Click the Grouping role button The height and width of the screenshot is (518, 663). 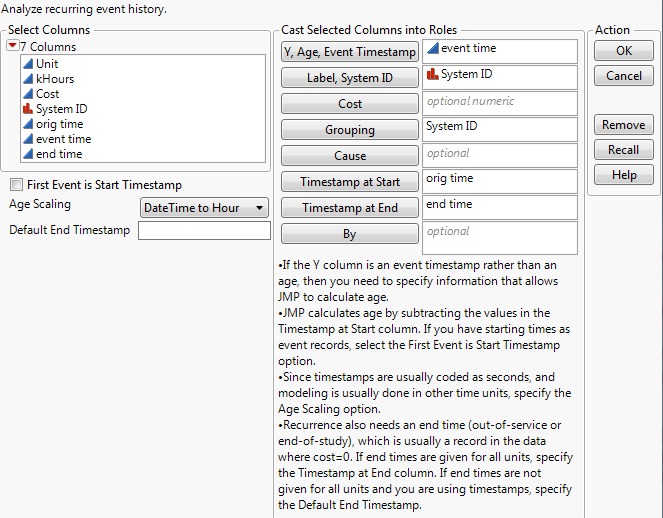coord(350,130)
